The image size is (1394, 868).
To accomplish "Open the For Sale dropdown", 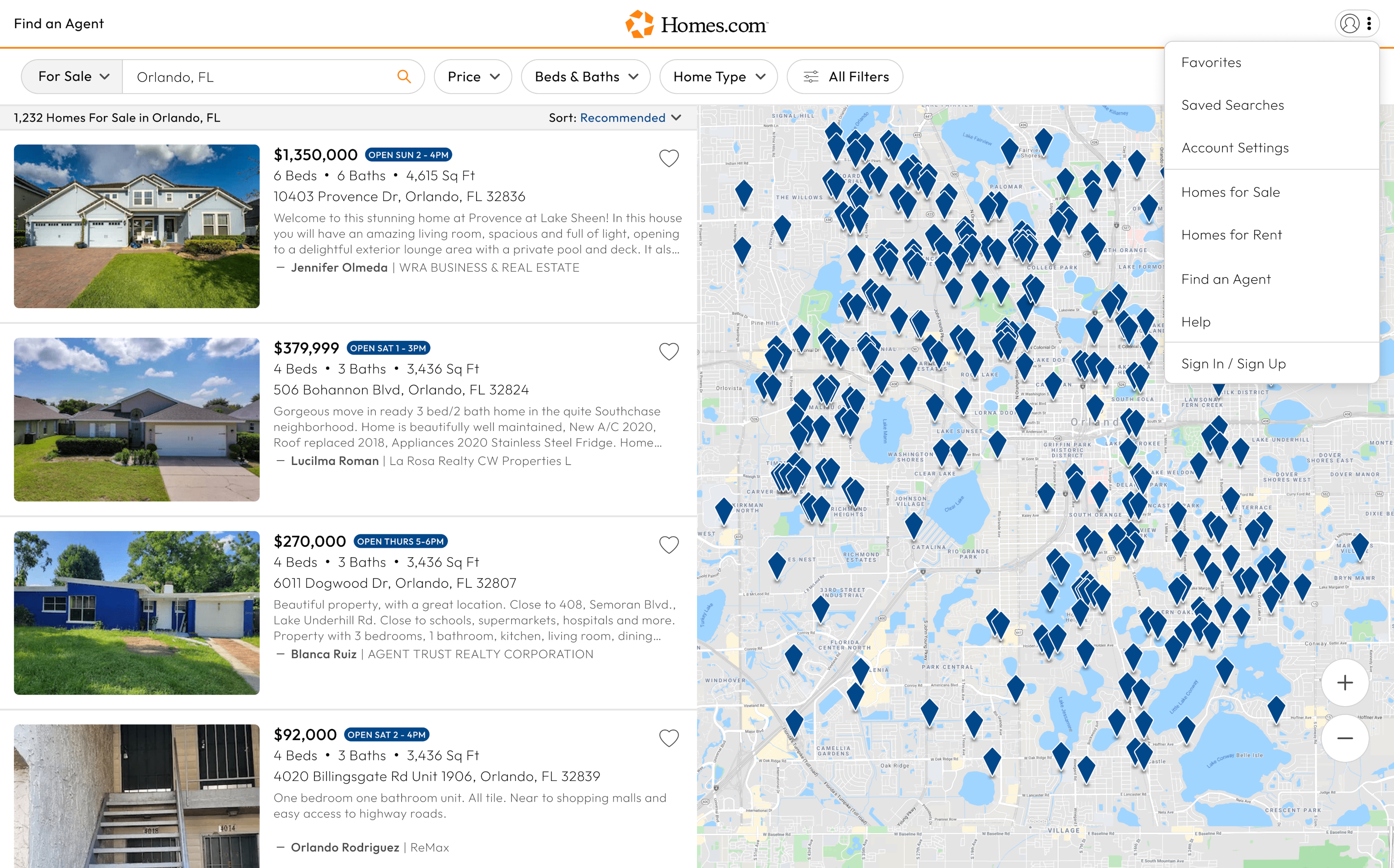I will pos(72,76).
